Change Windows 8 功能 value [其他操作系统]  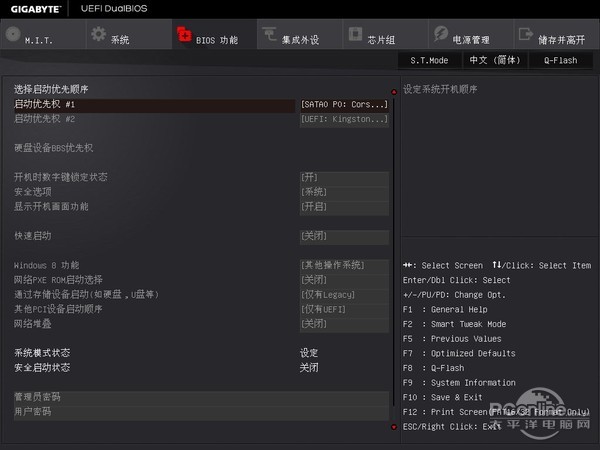(344, 265)
